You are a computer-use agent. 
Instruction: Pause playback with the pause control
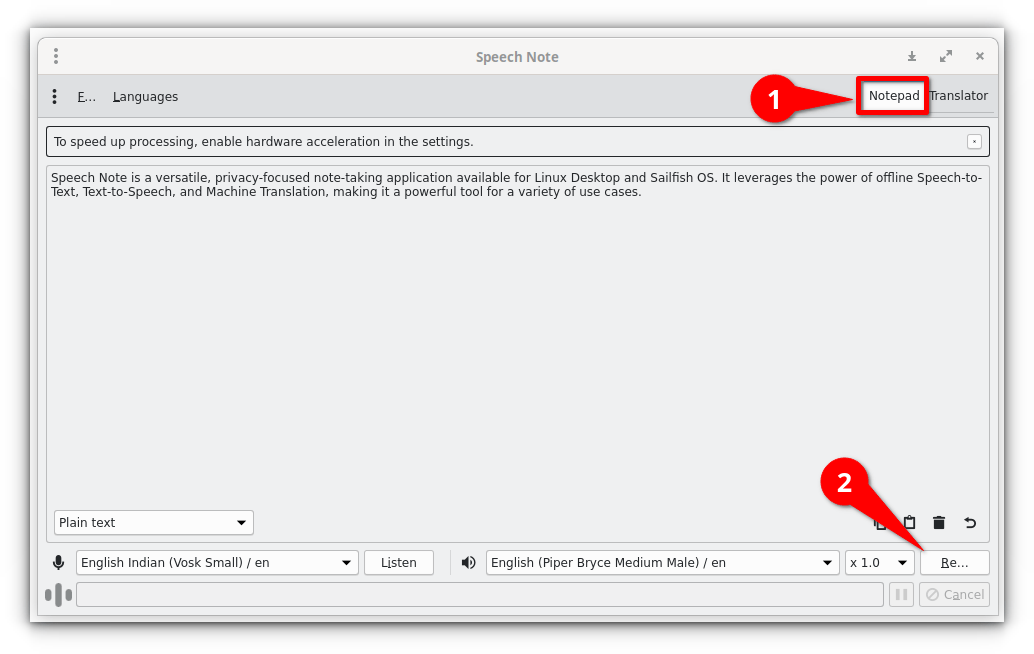click(x=901, y=594)
